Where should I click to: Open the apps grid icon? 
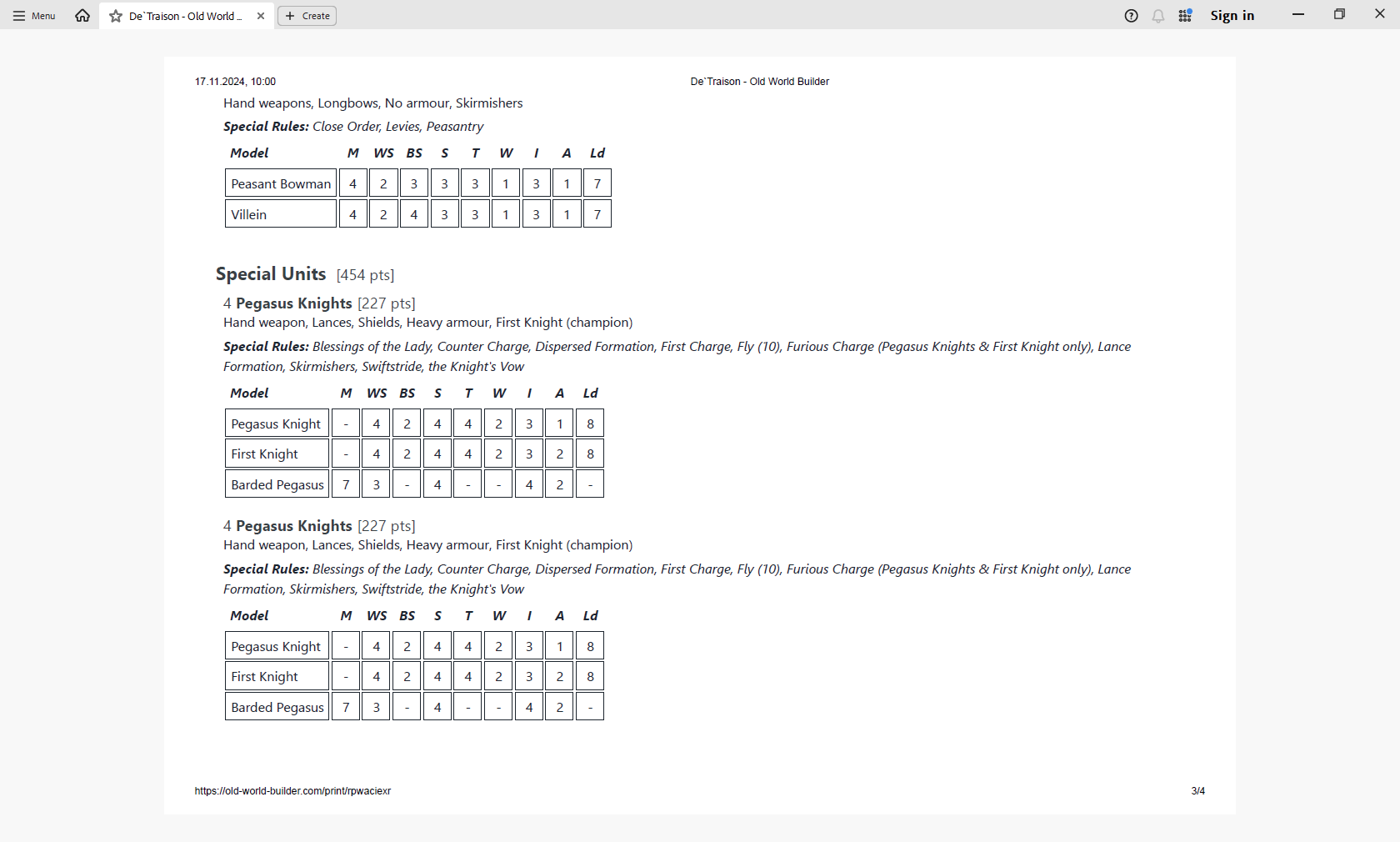pyautogui.click(x=1185, y=16)
